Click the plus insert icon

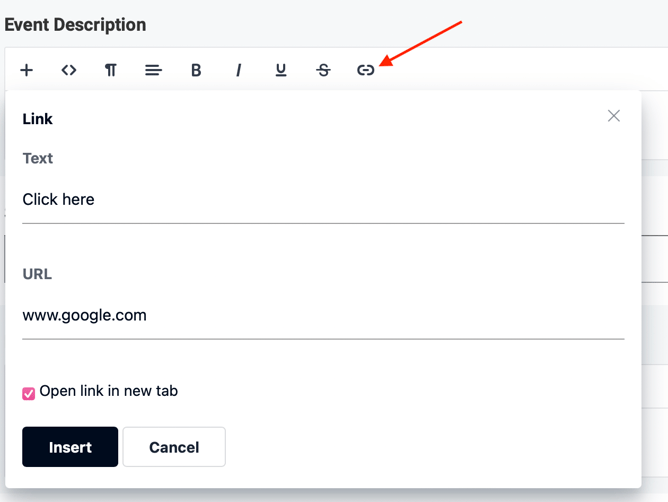pyautogui.click(x=27, y=70)
